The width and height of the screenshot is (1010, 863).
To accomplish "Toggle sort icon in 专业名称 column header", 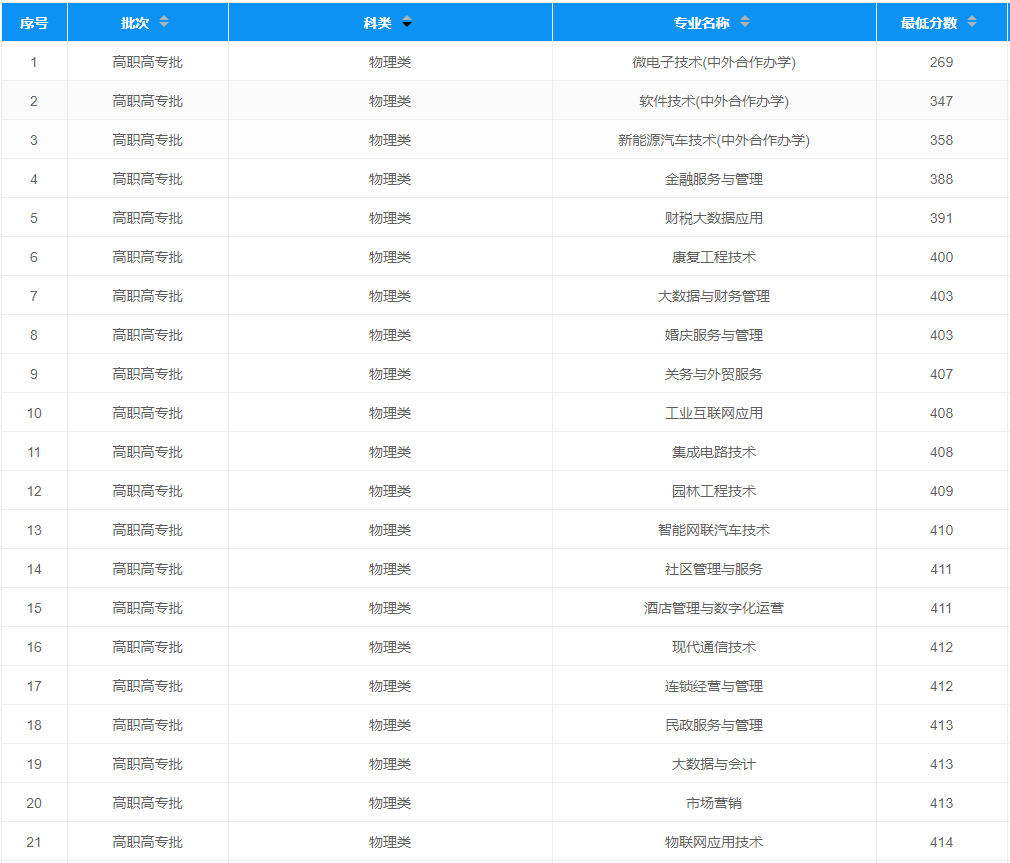I will [744, 22].
